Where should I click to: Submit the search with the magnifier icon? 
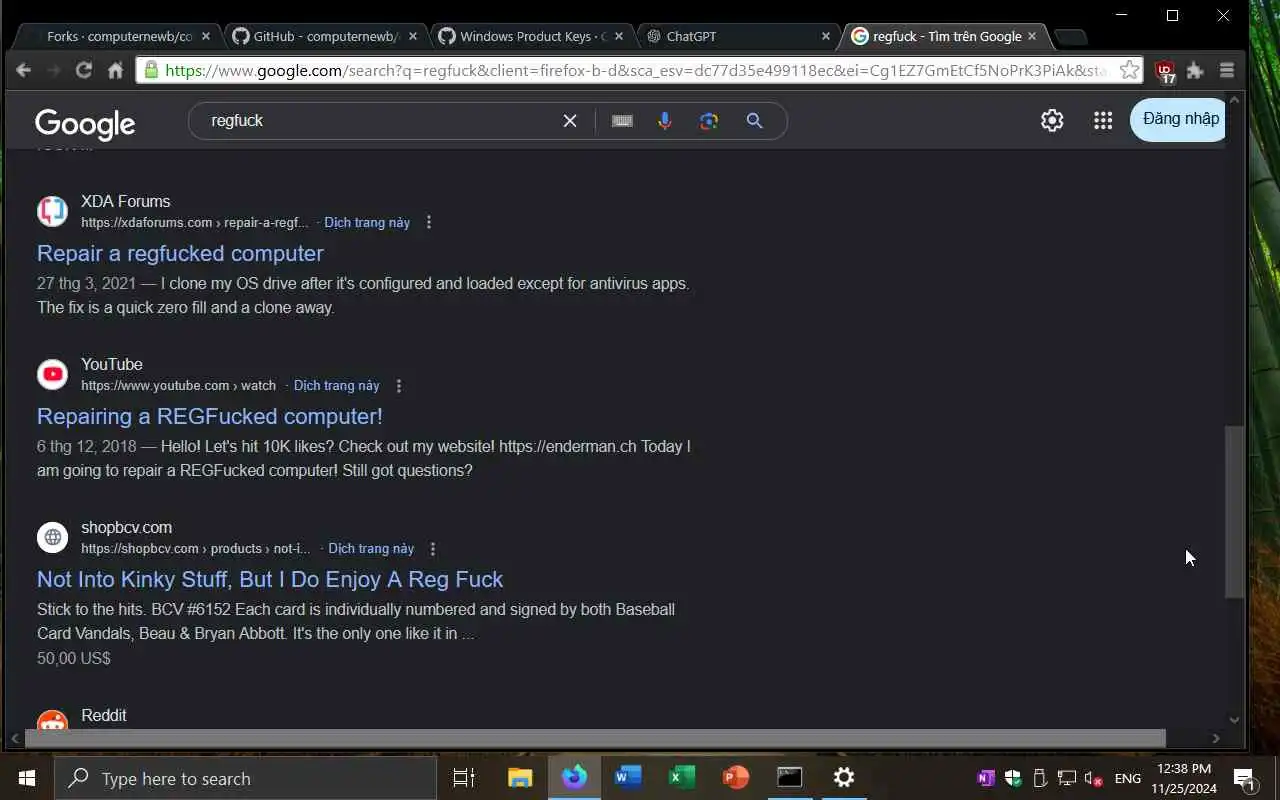click(755, 121)
